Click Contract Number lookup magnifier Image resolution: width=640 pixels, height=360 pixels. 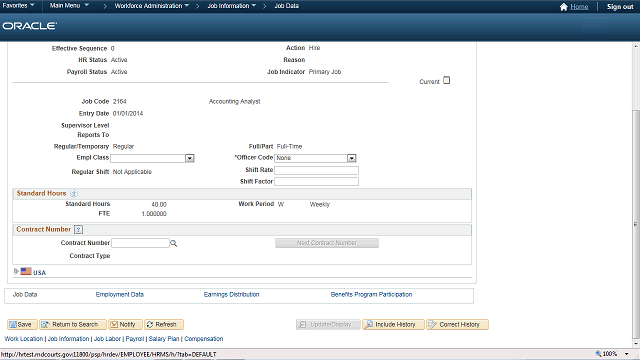[x=173, y=243]
